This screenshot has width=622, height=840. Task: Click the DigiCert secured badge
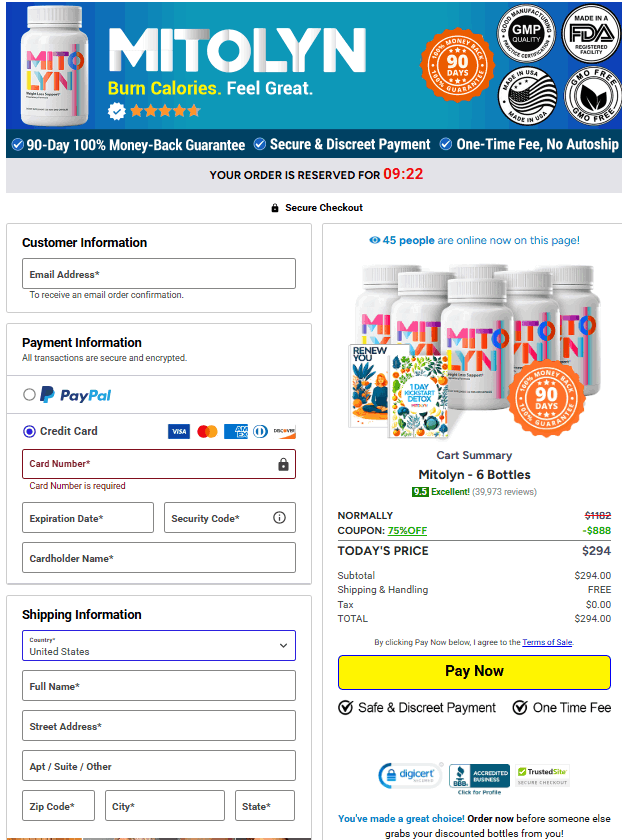410,775
